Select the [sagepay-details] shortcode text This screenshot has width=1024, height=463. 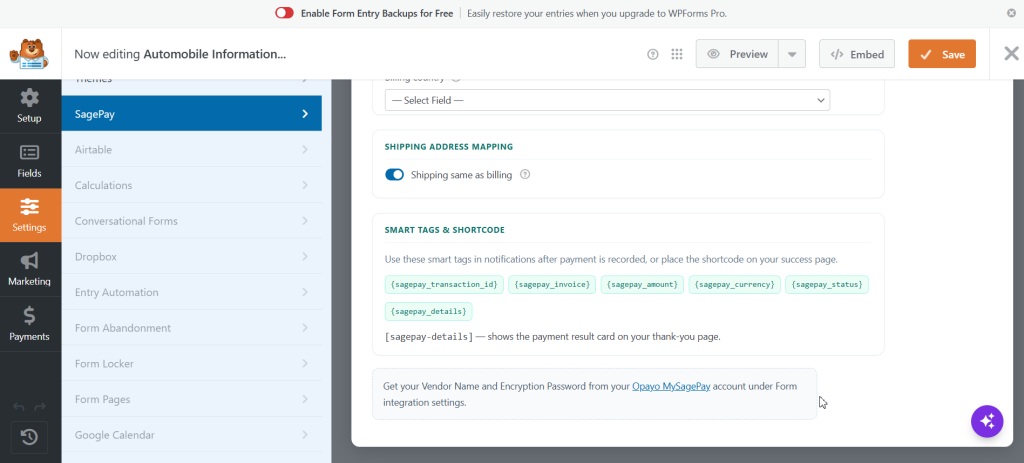click(429, 337)
